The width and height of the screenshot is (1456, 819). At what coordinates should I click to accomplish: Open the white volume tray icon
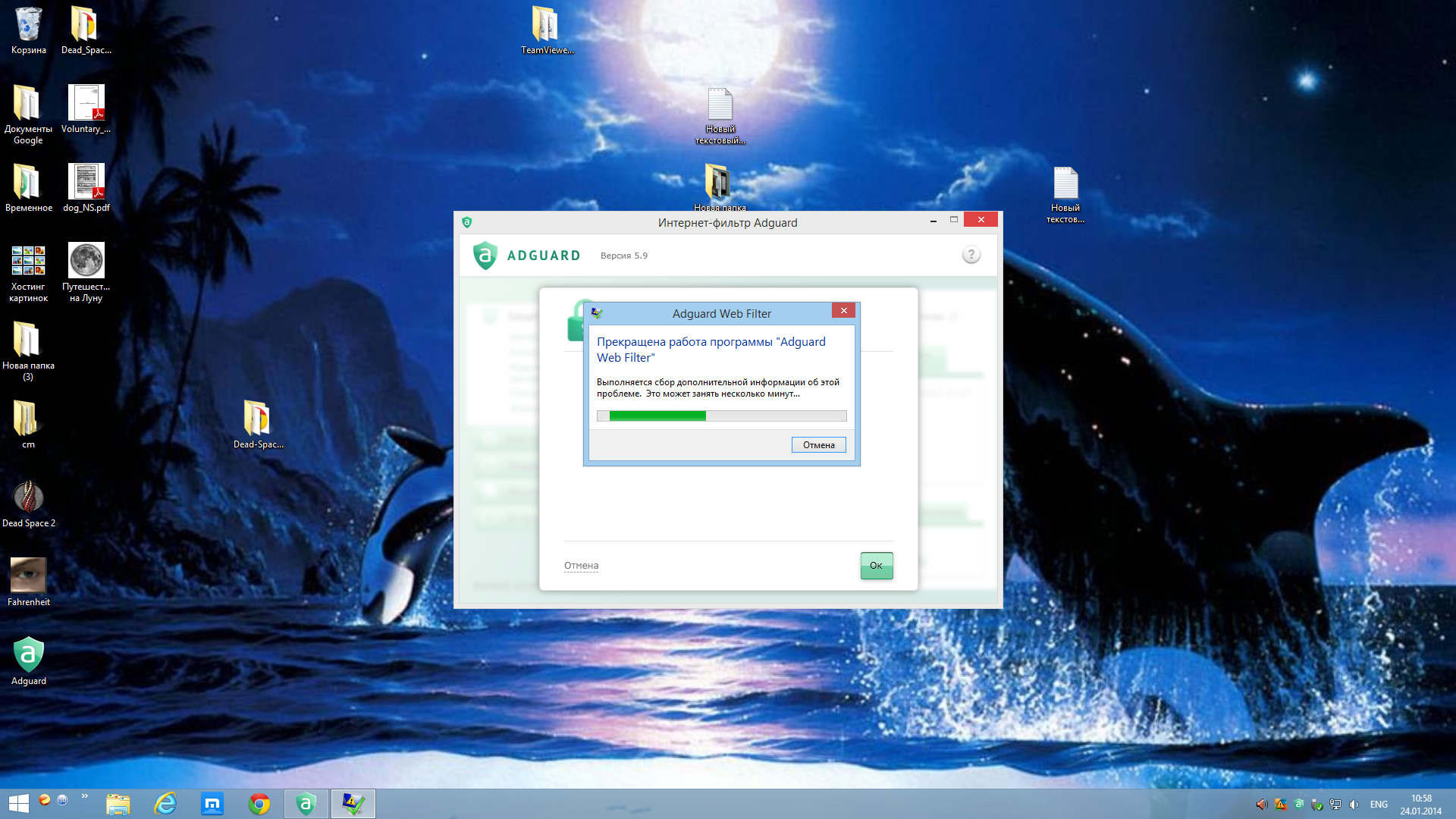coord(1354,805)
